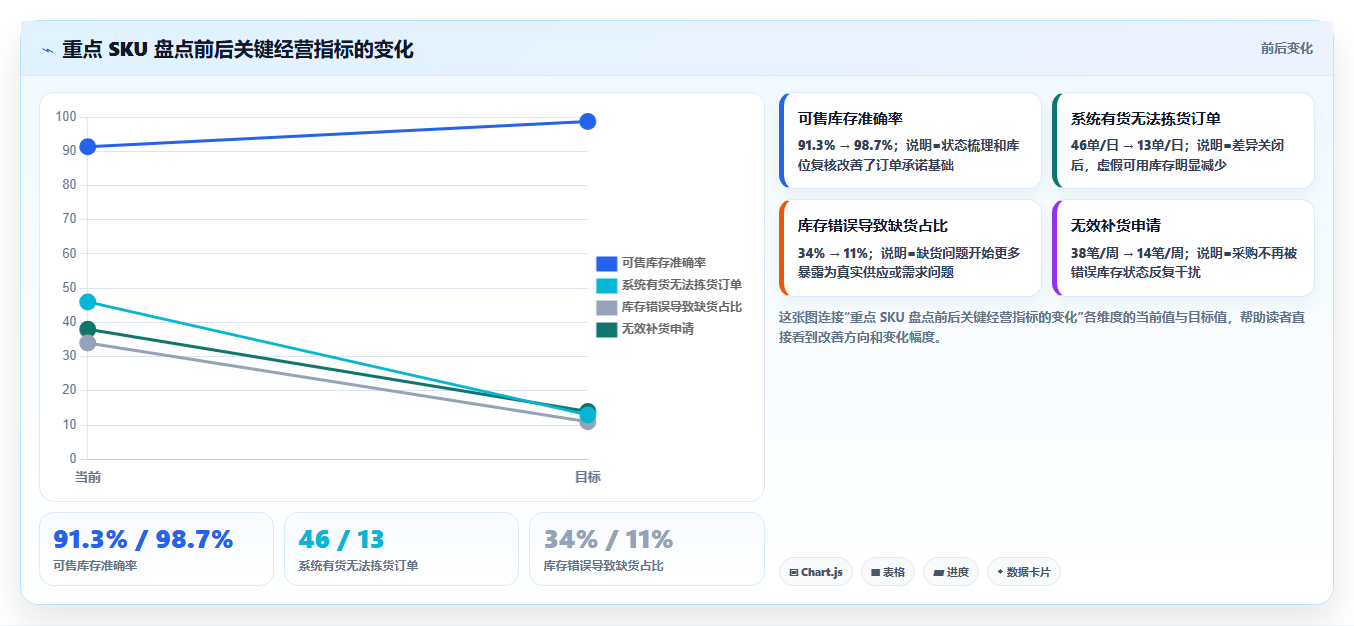
Task: Click the 34% / 11% stat card
Action: point(646,549)
